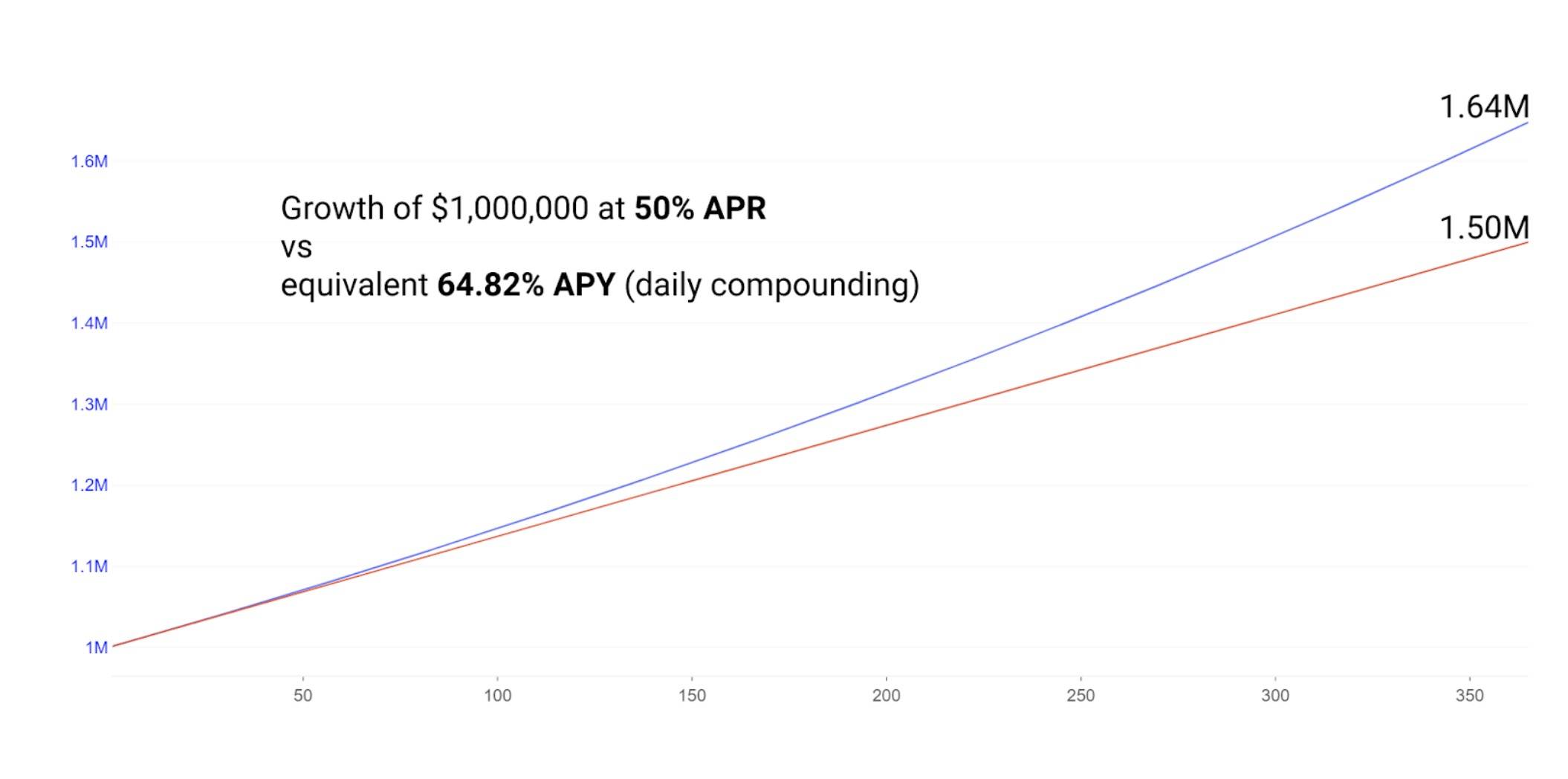The height and width of the screenshot is (779, 1568).
Task: Click the 150 x-axis tick label
Action: (x=692, y=696)
